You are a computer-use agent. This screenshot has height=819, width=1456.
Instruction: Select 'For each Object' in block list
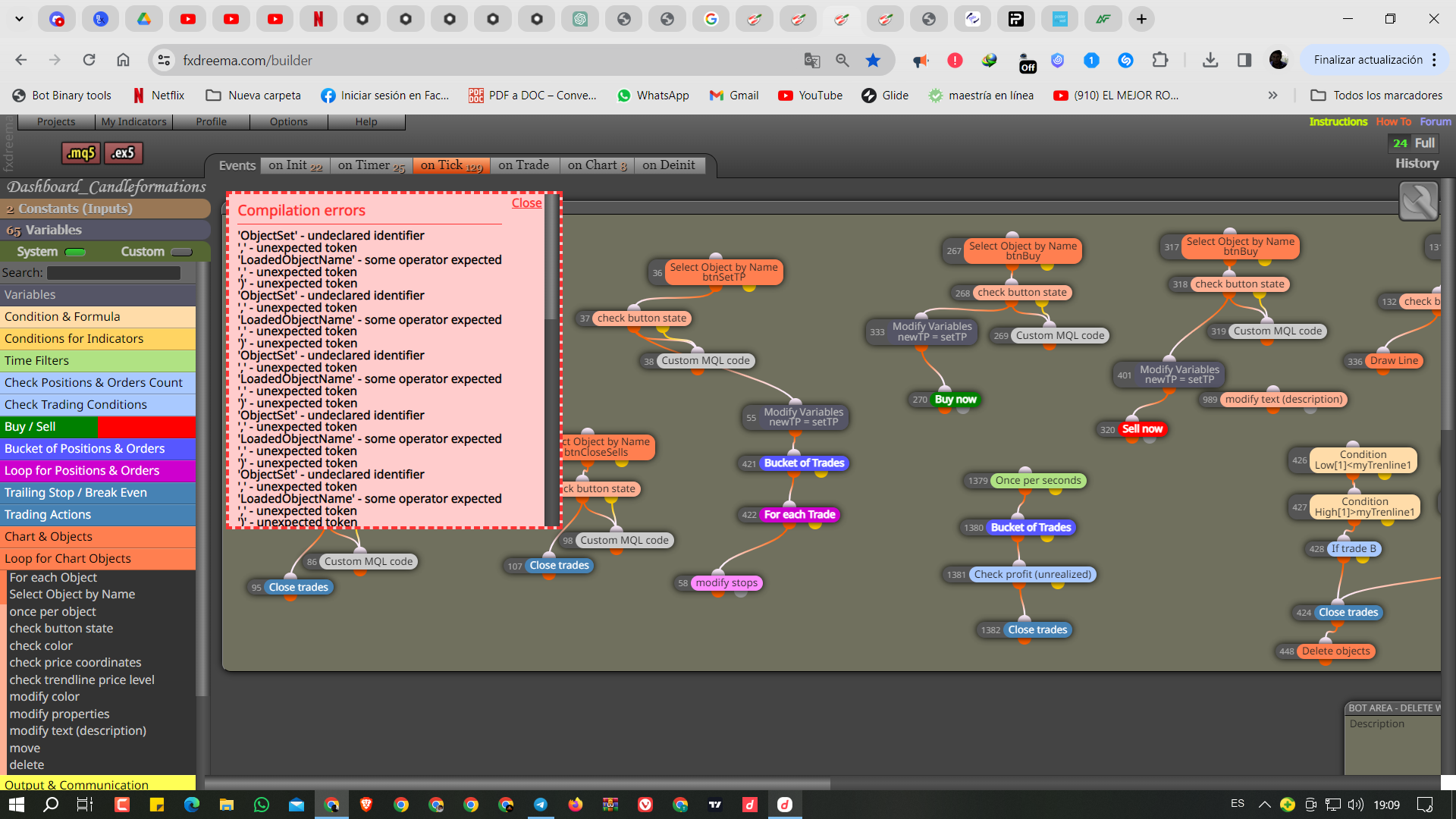(x=53, y=578)
